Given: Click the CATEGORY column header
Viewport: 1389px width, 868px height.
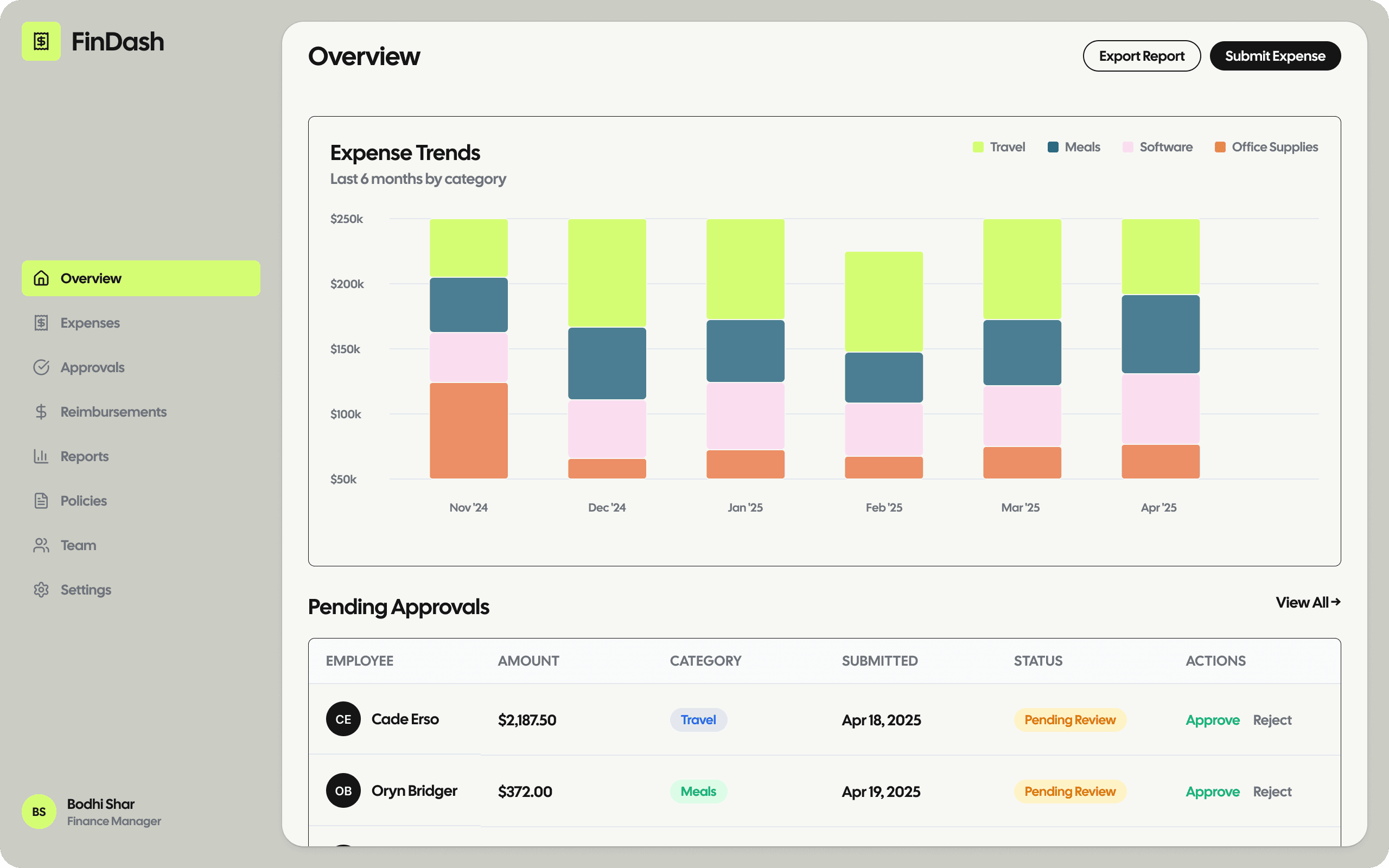Looking at the screenshot, I should tap(705, 661).
